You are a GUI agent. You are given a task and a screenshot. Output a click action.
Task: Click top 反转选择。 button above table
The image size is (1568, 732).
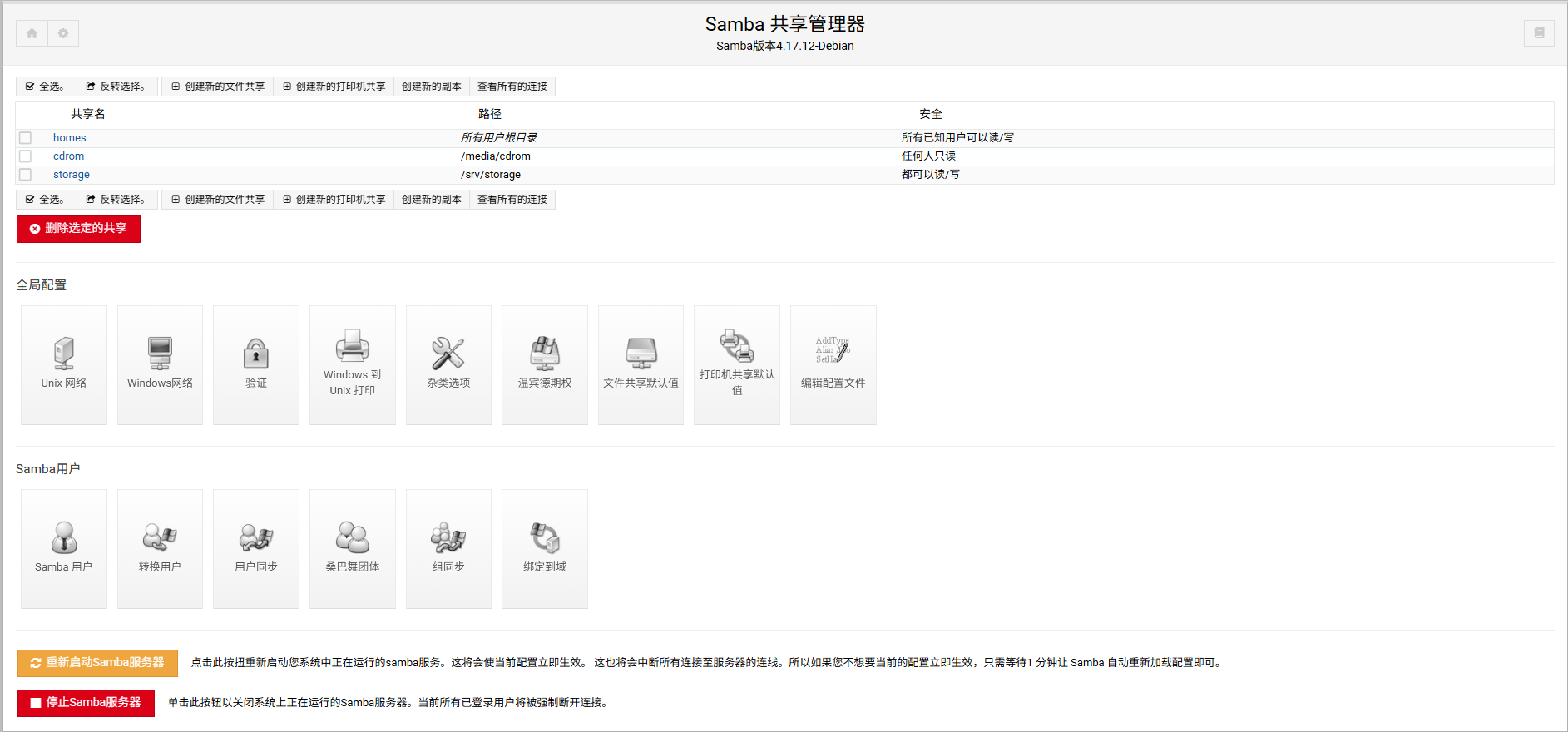point(117,87)
